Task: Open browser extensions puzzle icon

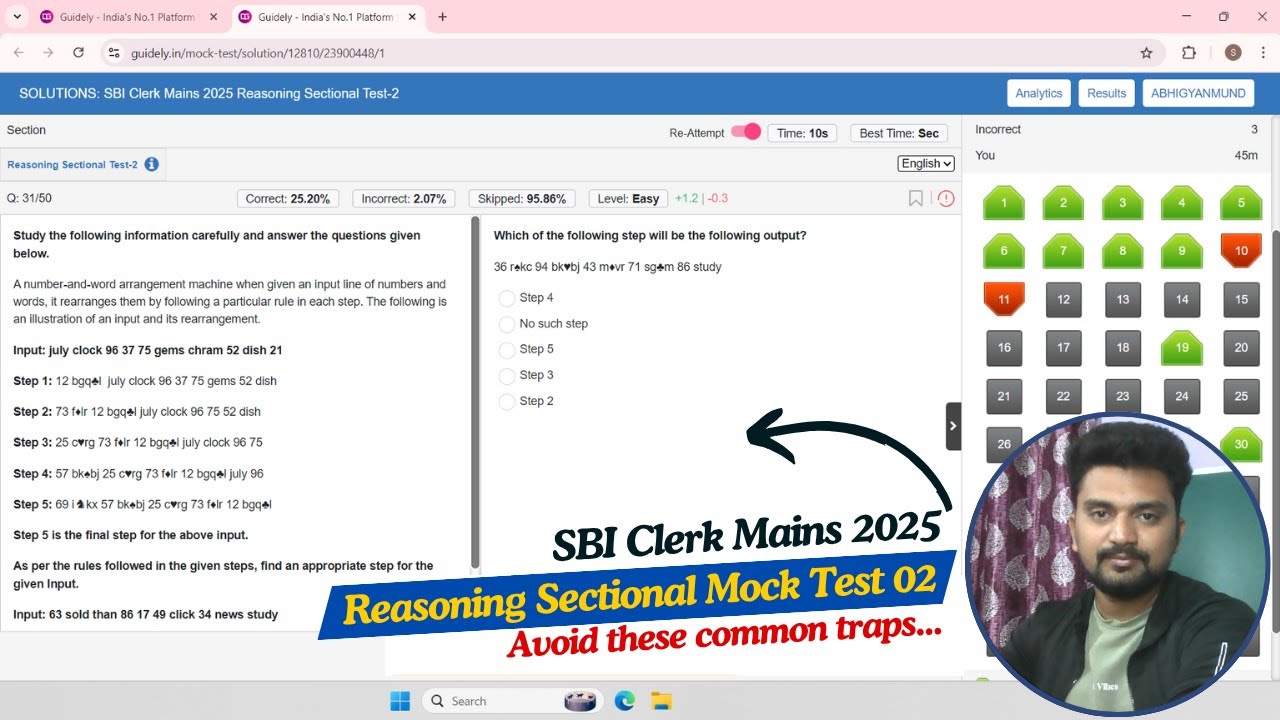Action: click(1189, 53)
